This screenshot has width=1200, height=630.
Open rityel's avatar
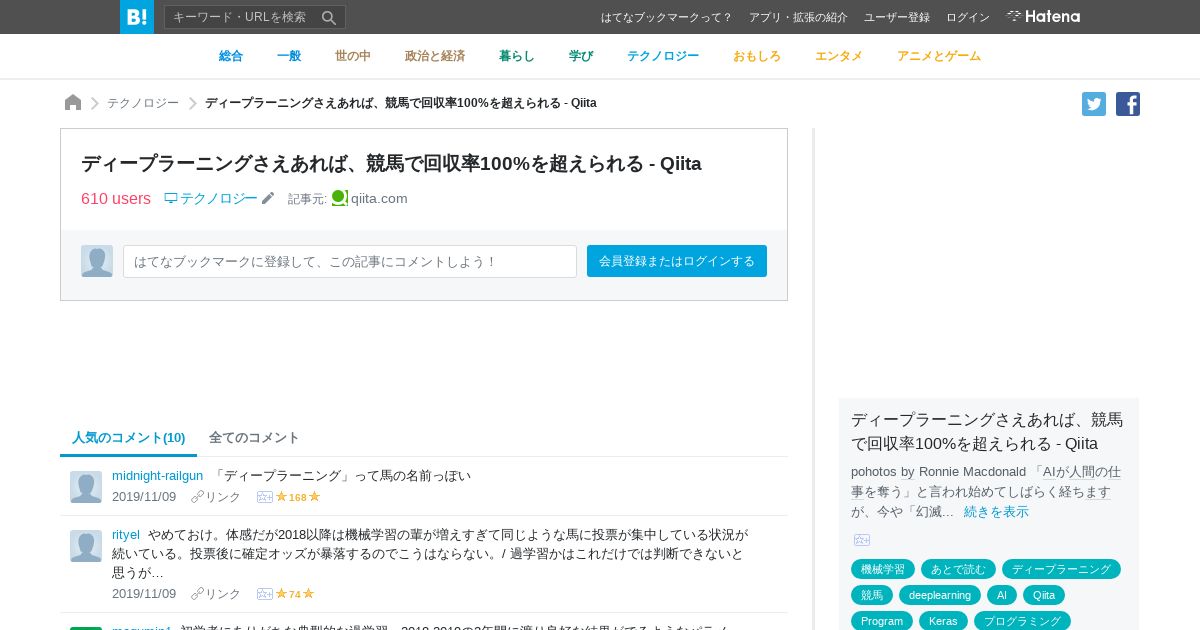[x=86, y=546]
